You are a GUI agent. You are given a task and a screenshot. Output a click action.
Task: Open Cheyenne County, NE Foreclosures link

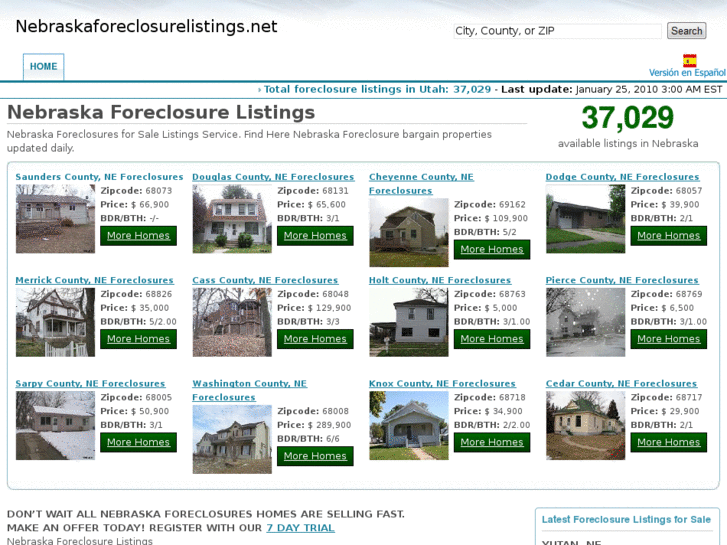(x=421, y=184)
